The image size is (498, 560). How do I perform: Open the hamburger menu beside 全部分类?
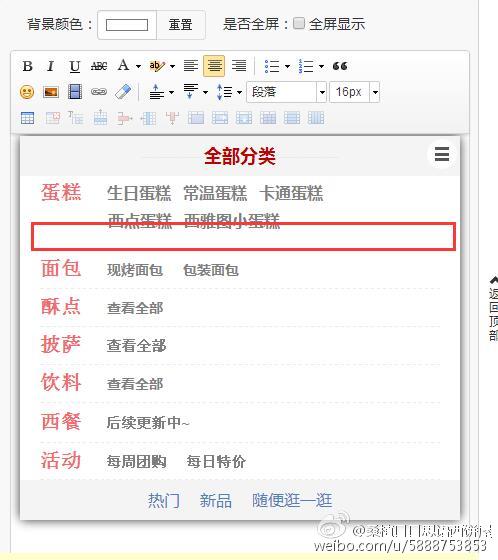[x=442, y=154]
